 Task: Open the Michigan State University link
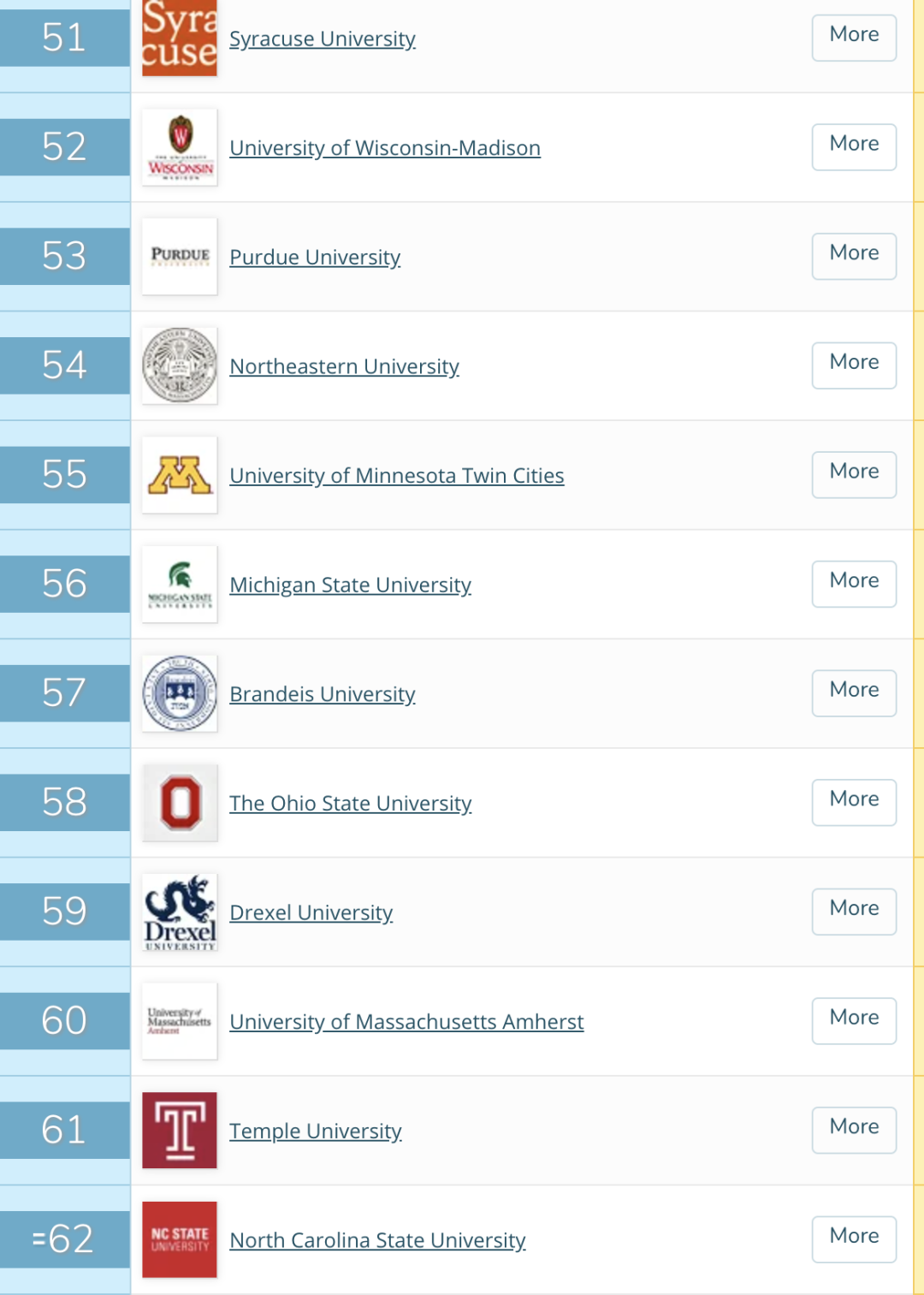pos(350,585)
